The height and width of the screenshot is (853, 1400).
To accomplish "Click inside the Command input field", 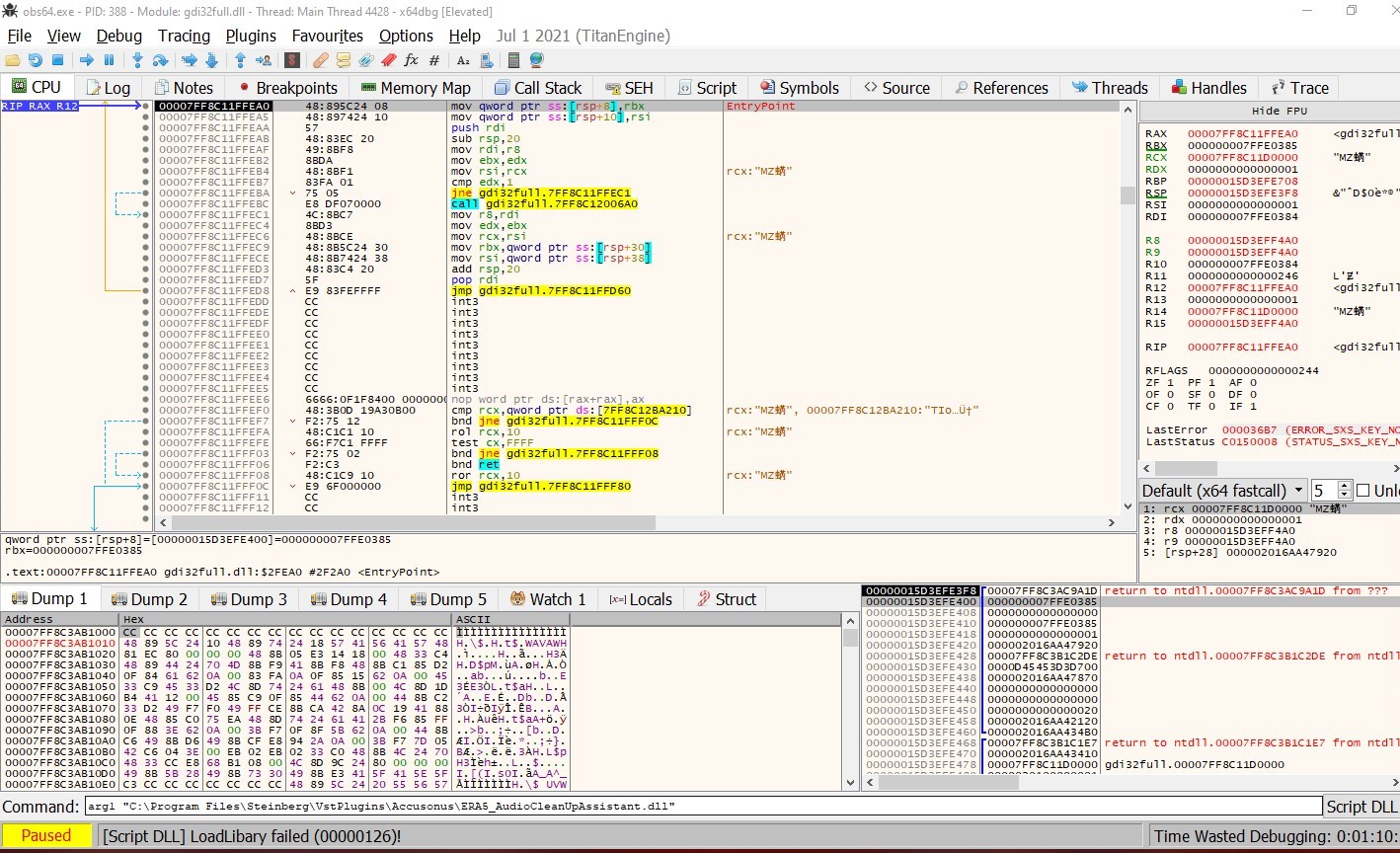I will click(x=691, y=807).
